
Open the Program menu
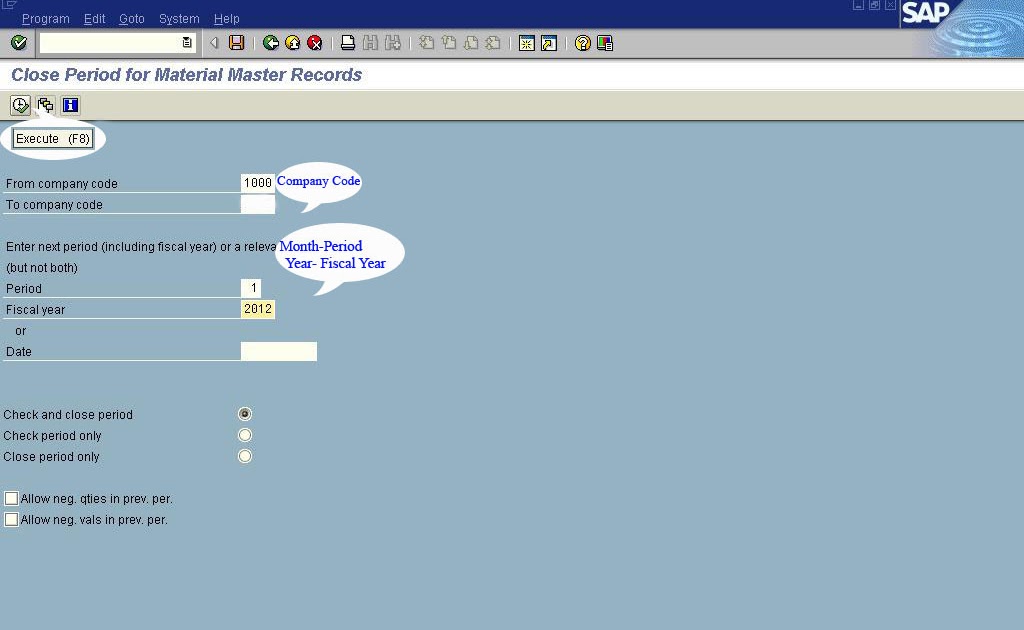46,19
